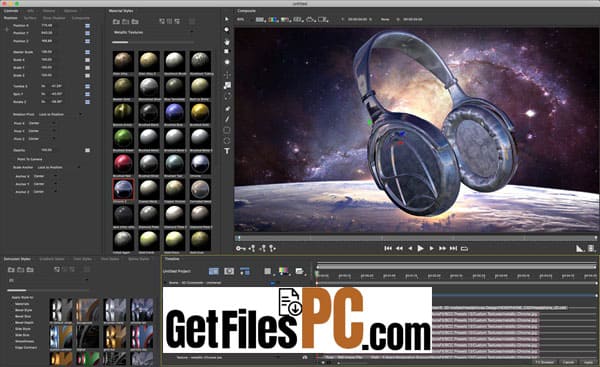Toggle the Scale X animation checkbox
Viewport: 600px width, 367px height.
click(87, 60)
